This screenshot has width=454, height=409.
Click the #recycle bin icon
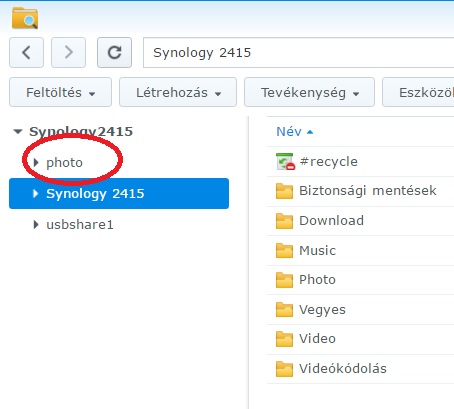pyautogui.click(x=285, y=162)
